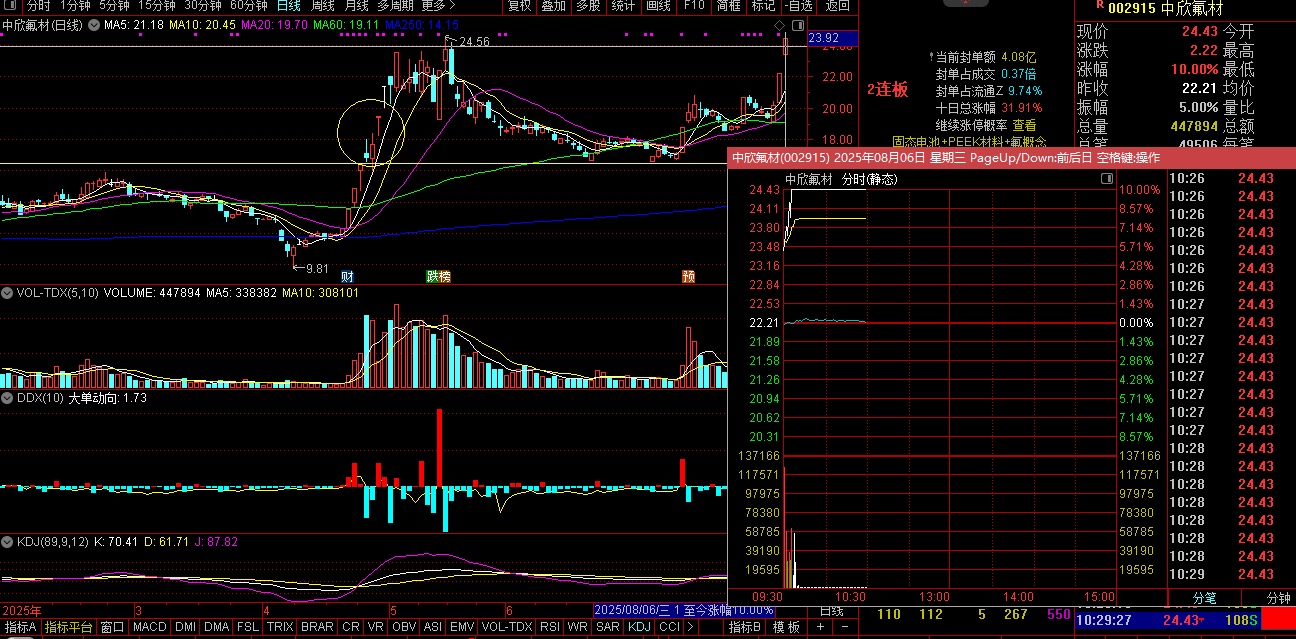The height and width of the screenshot is (639, 1296).
Task: Select the SAR indicator
Action: (x=608, y=627)
